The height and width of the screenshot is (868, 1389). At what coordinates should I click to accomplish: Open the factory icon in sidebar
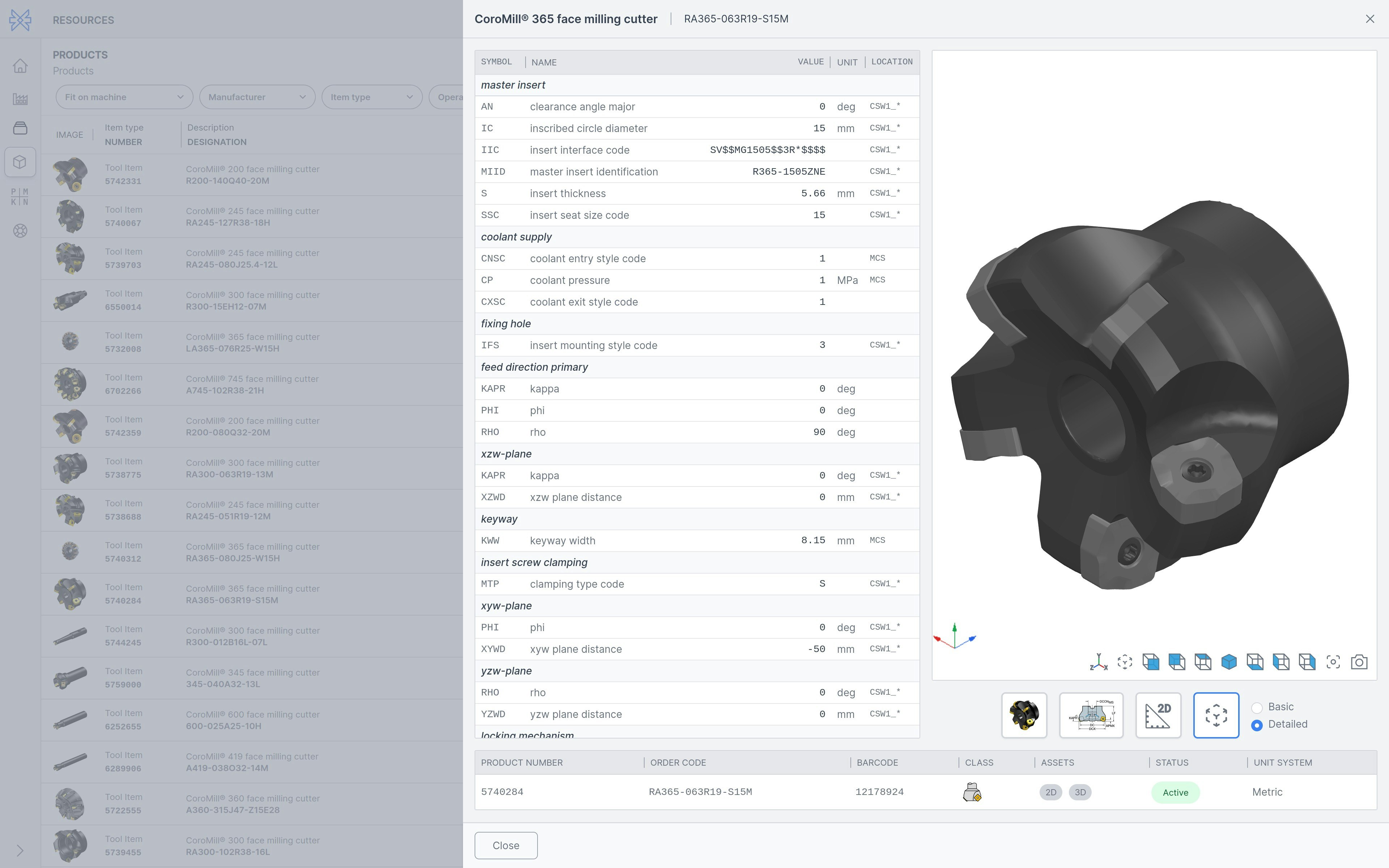[x=20, y=99]
